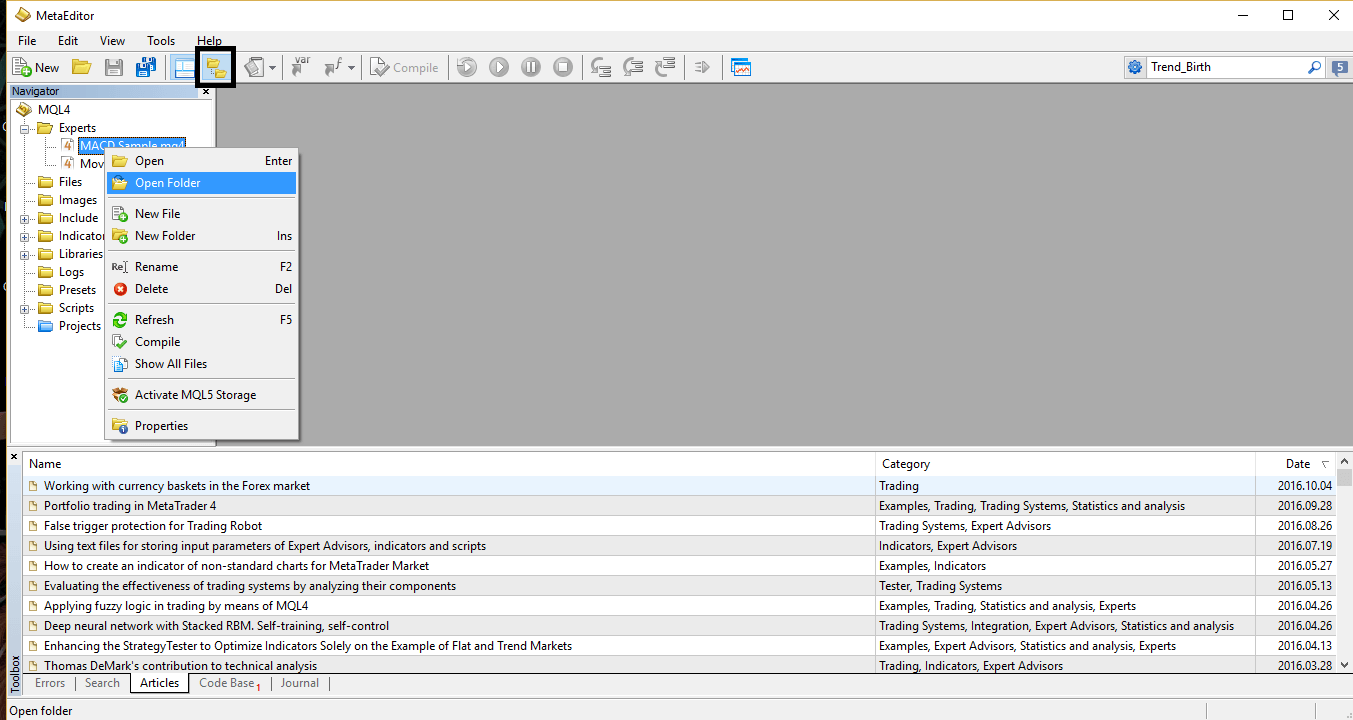Click the start debugging play icon
Screen dimensions: 1353x720
499,67
